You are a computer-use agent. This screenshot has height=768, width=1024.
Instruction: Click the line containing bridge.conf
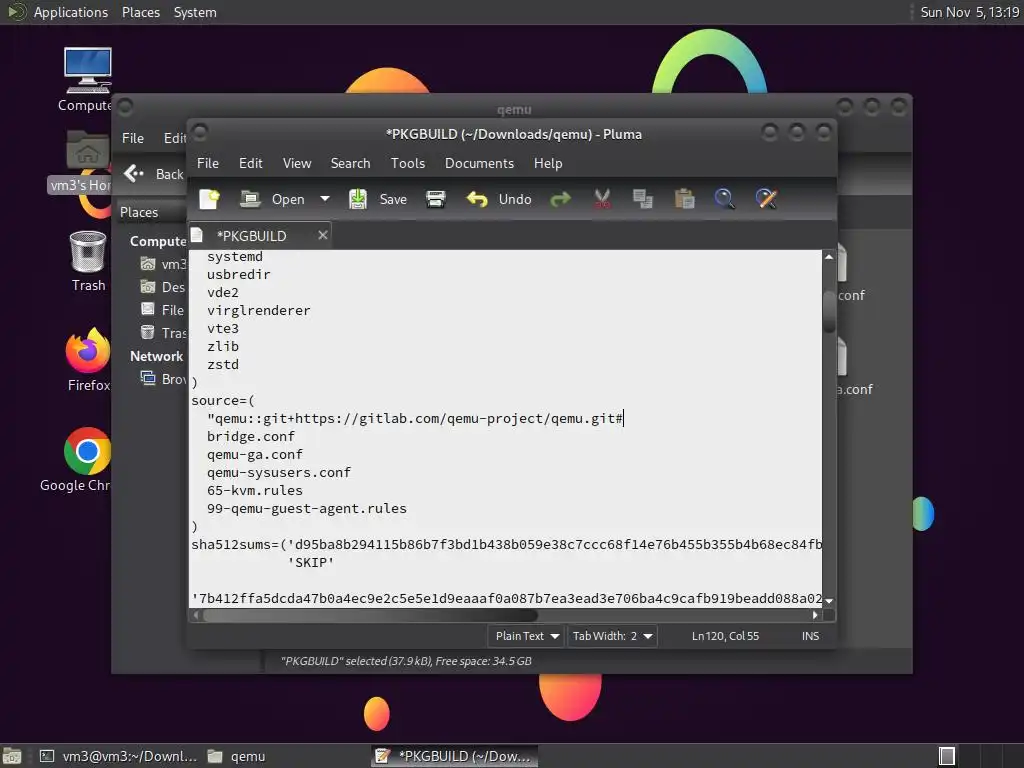click(251, 436)
